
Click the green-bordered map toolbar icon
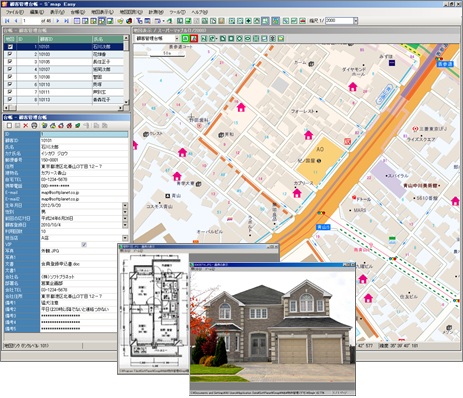pos(185,39)
